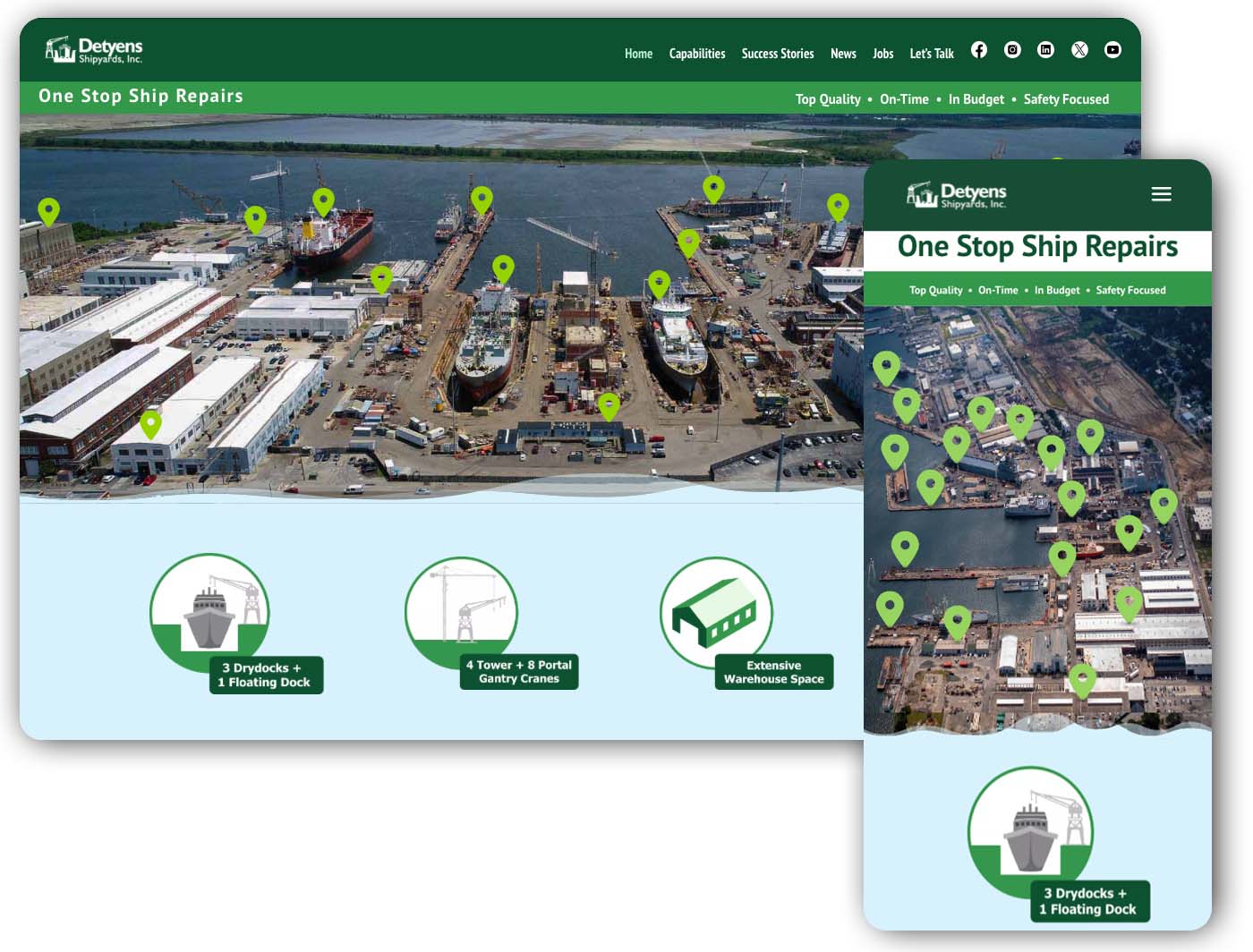Select Success Stories in the navigation

[778, 54]
